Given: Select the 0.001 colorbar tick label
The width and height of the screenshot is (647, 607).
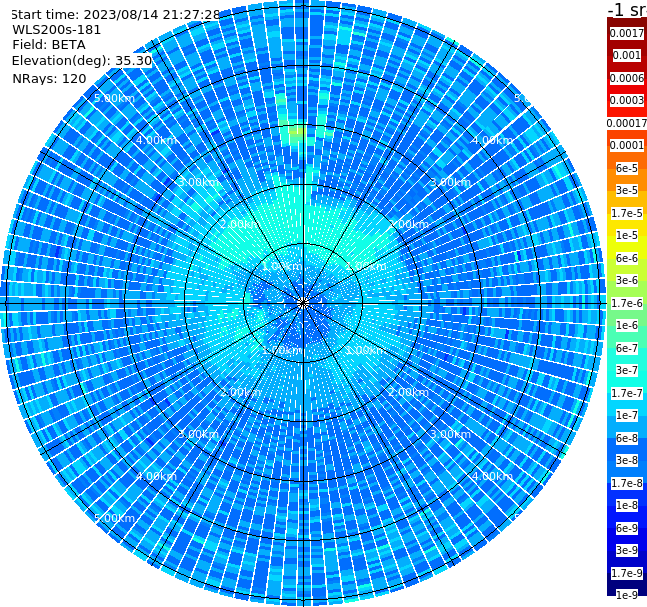Looking at the screenshot, I should [x=626, y=55].
